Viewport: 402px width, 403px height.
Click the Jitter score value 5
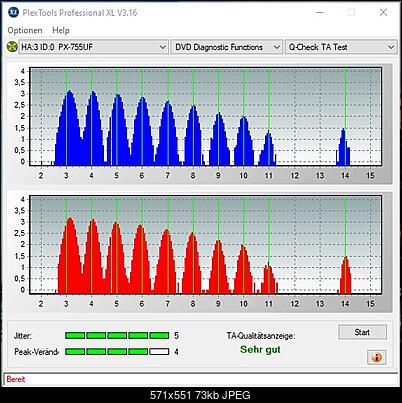point(176,335)
